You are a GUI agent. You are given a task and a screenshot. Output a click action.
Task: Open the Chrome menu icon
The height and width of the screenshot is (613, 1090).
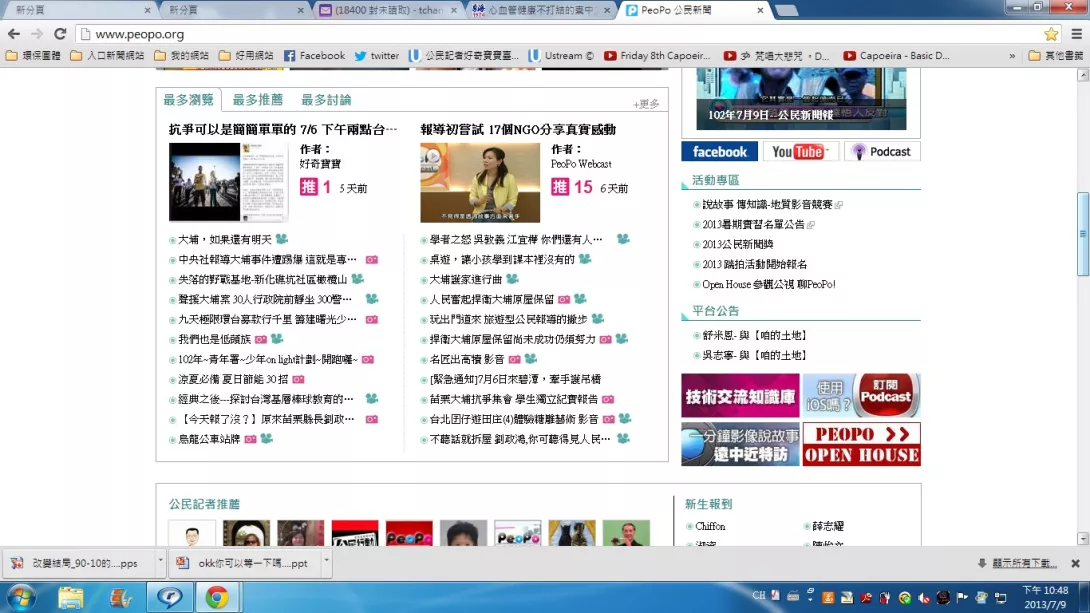pyautogui.click(x=1076, y=33)
